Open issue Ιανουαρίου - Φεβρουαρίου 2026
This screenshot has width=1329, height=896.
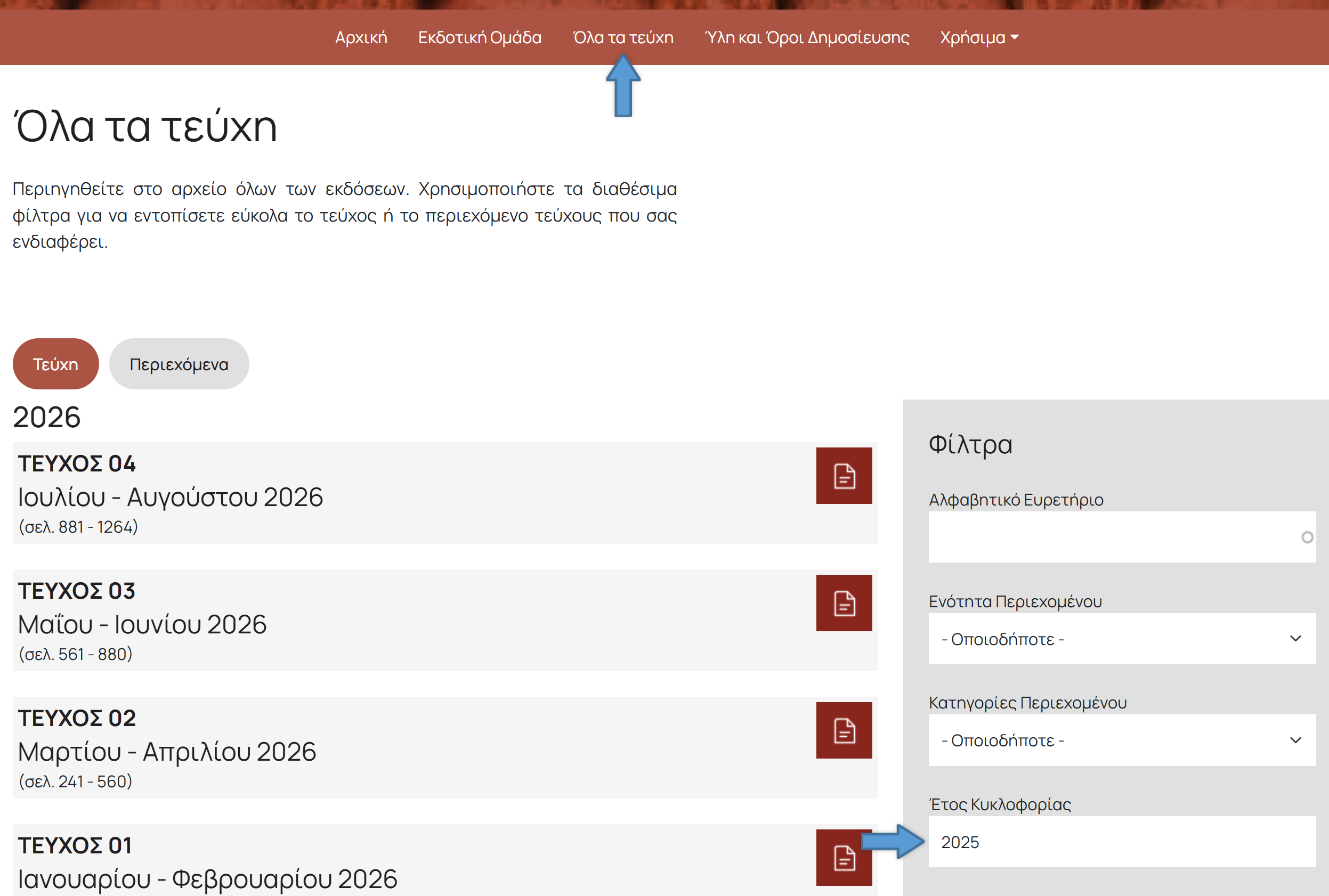click(x=208, y=879)
